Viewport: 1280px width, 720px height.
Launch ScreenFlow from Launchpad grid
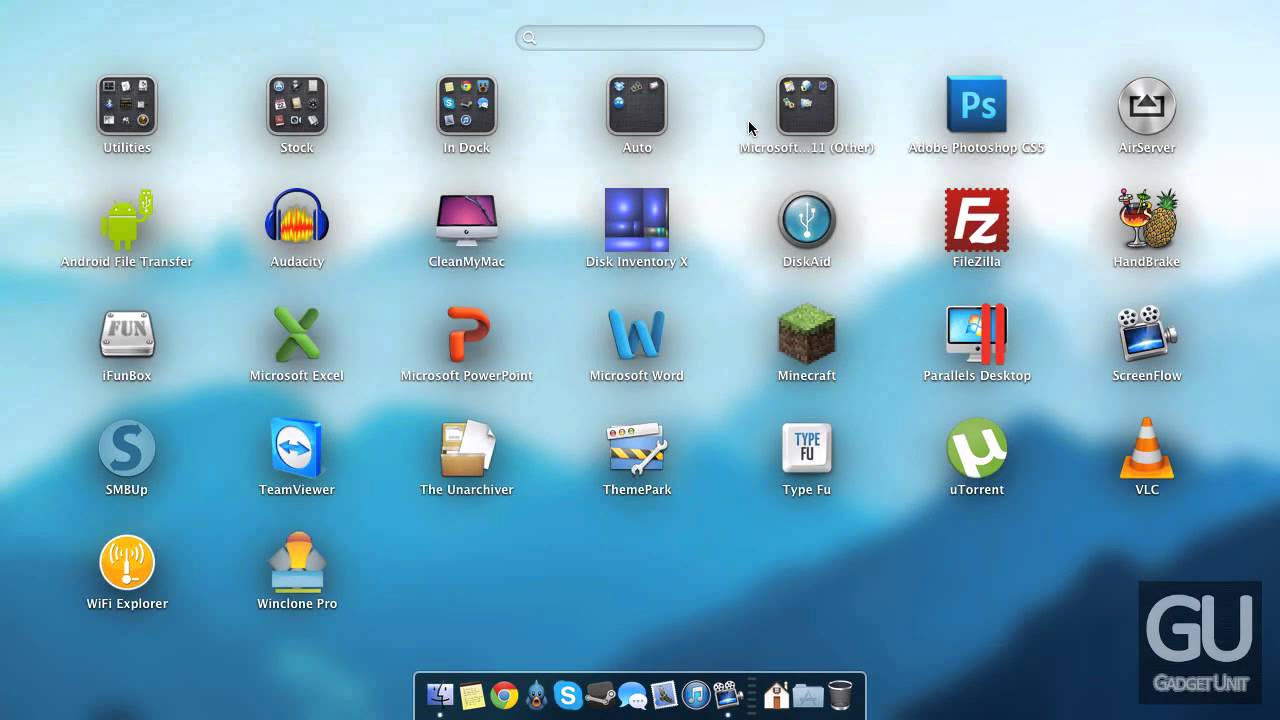click(x=1147, y=333)
